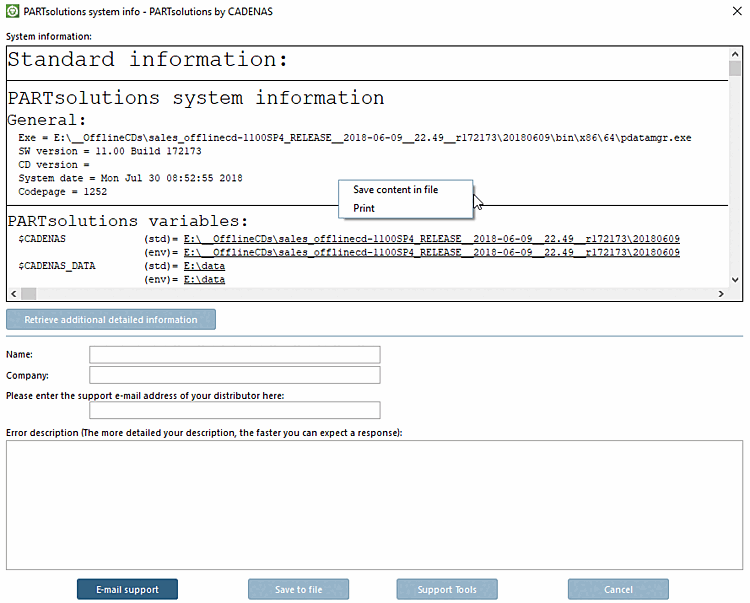Click the distributor support e-mail address field
The width and height of the screenshot is (750, 603).
click(x=235, y=410)
